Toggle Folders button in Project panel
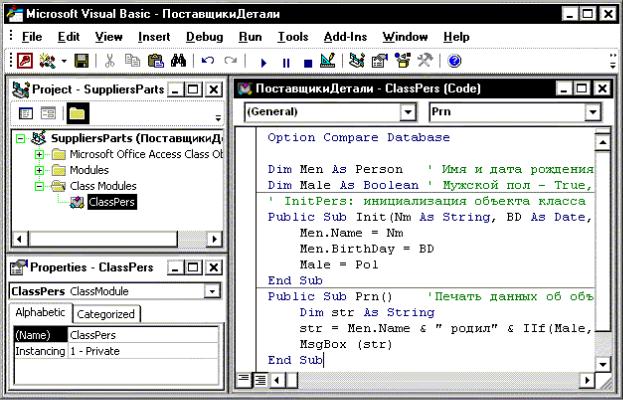623x400 pixels. (77, 114)
